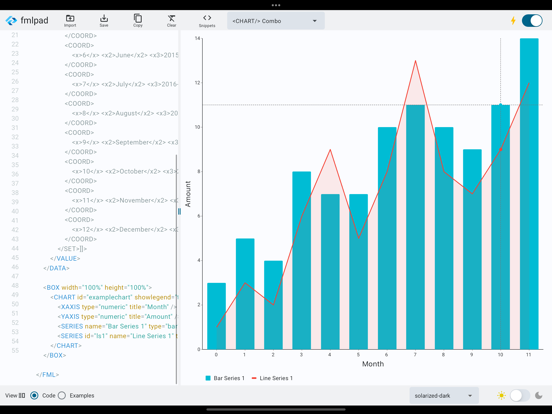Save the current template
552x414 pixels.
(104, 21)
